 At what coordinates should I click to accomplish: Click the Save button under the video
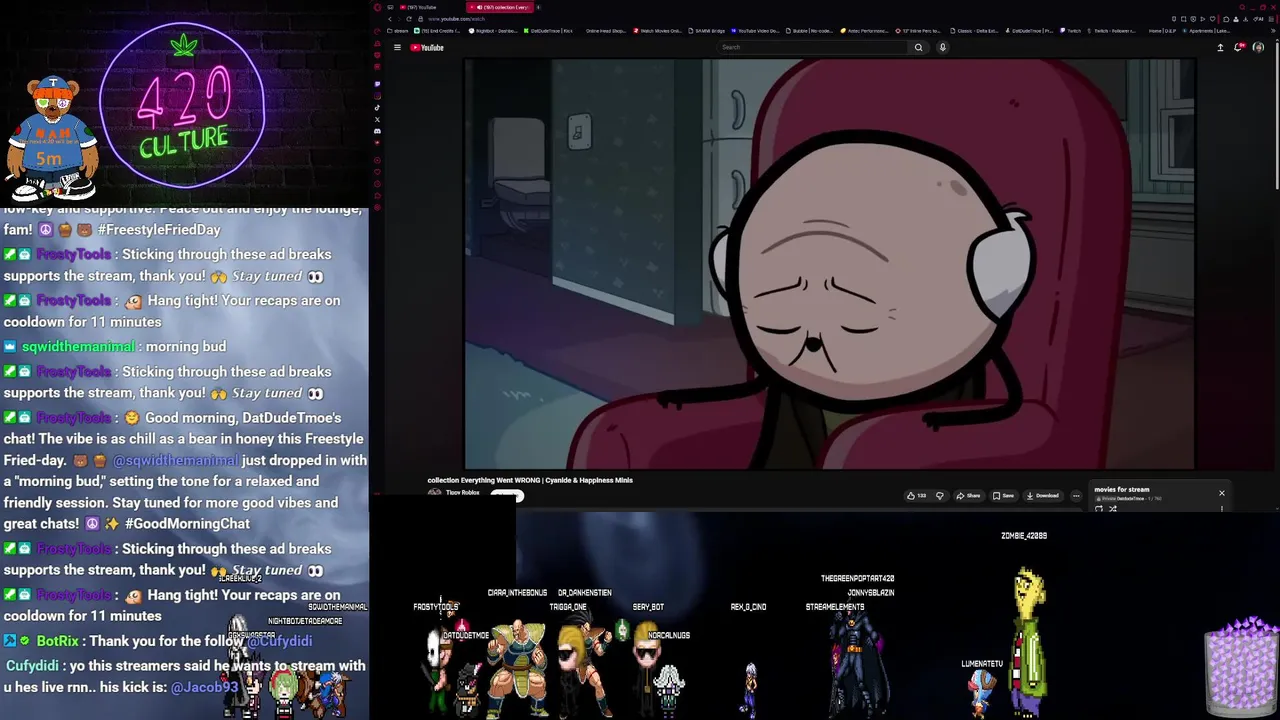(1003, 496)
